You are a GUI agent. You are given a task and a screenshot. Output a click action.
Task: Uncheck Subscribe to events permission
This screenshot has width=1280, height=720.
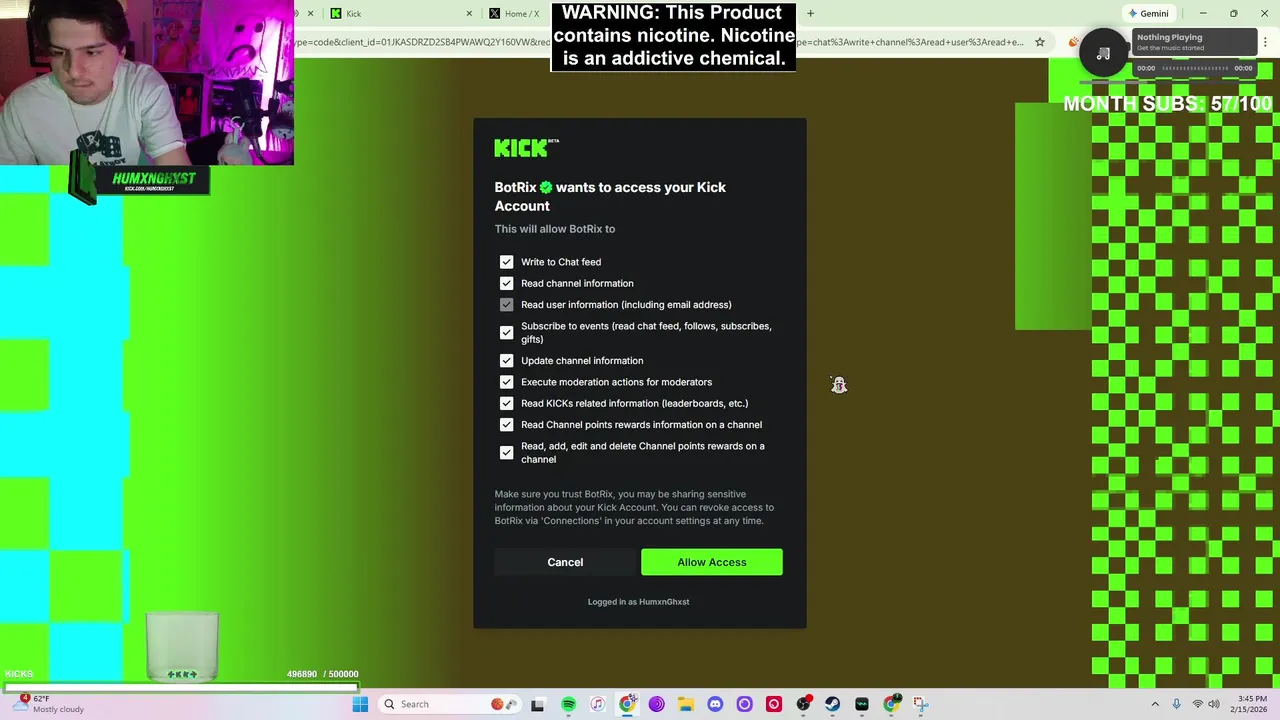[506, 332]
